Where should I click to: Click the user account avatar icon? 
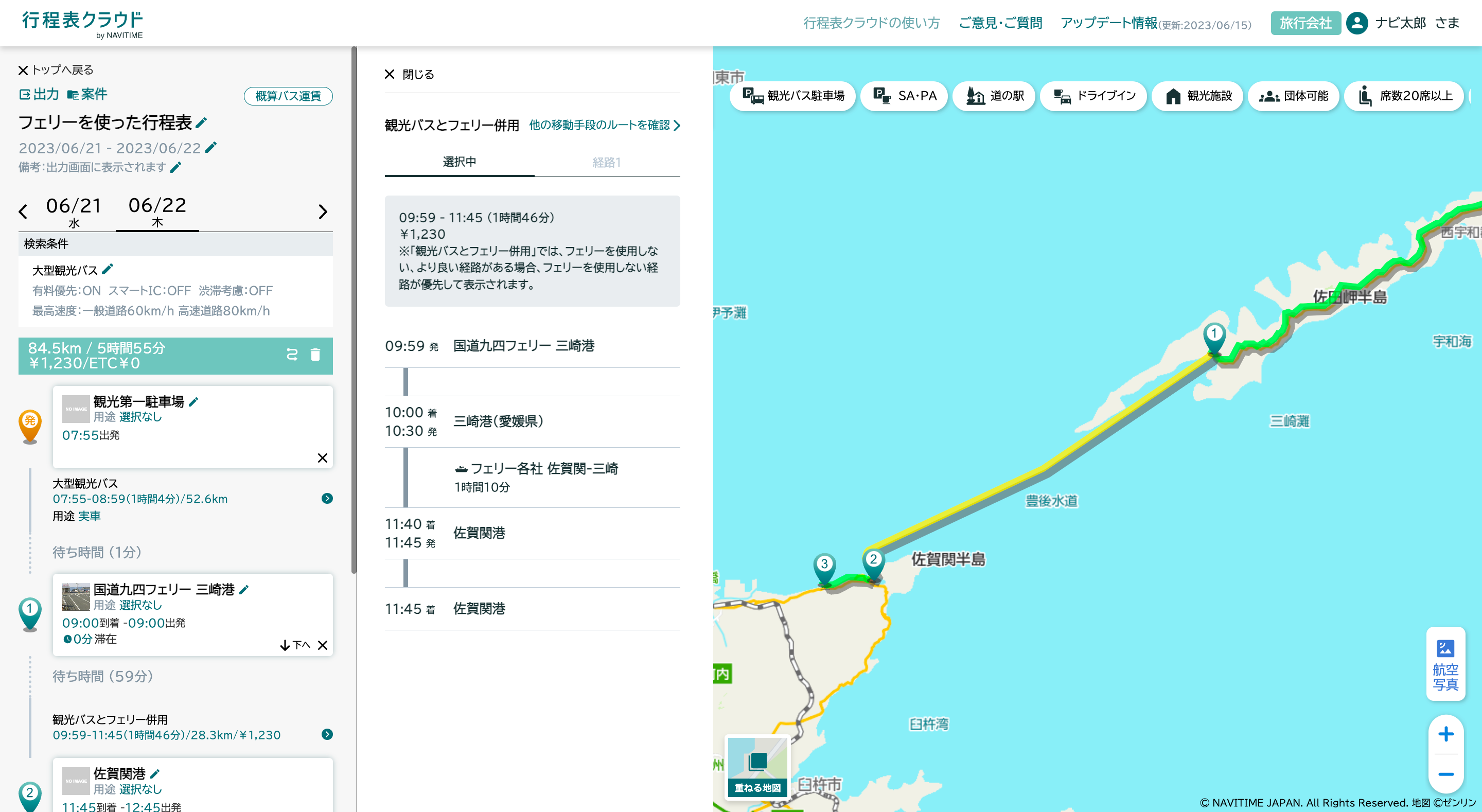[x=1356, y=23]
